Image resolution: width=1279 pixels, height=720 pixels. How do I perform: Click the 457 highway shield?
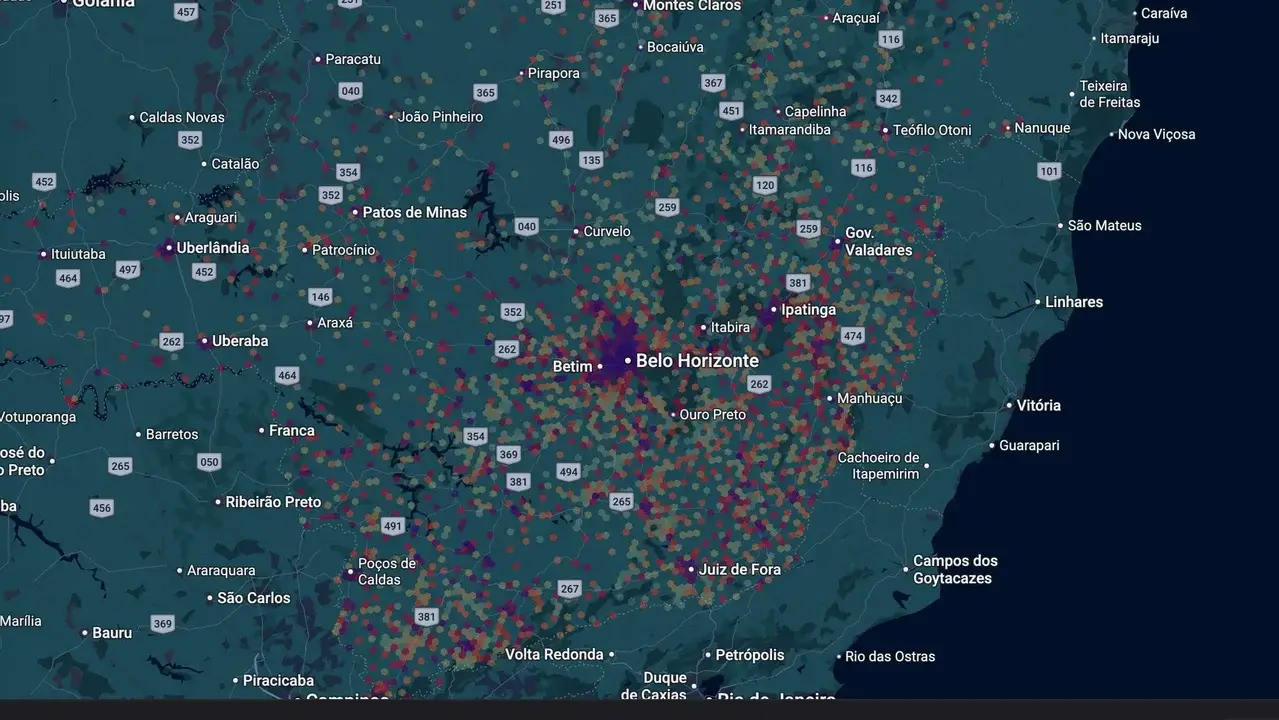point(186,12)
